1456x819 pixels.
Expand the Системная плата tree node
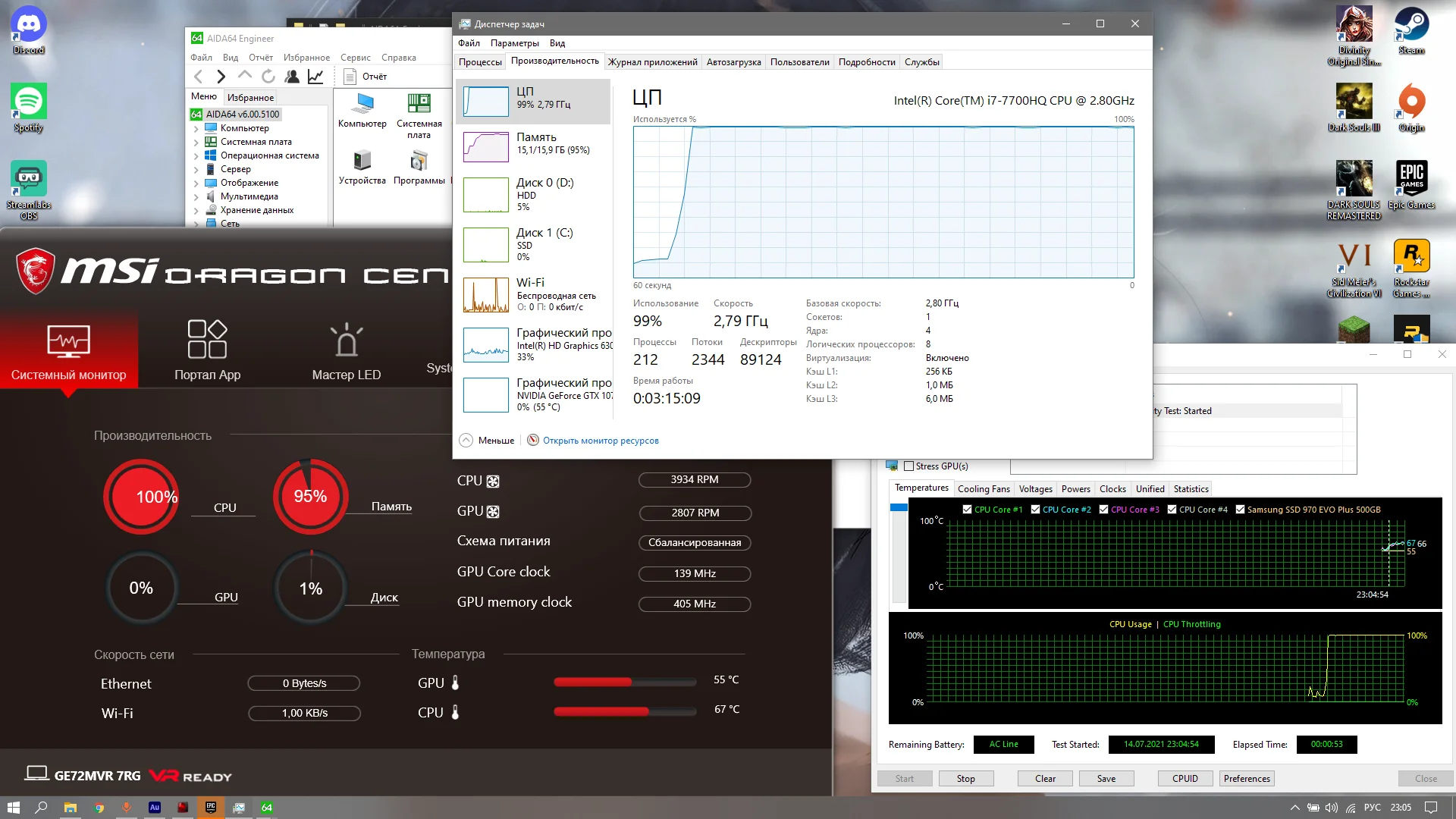coord(196,143)
